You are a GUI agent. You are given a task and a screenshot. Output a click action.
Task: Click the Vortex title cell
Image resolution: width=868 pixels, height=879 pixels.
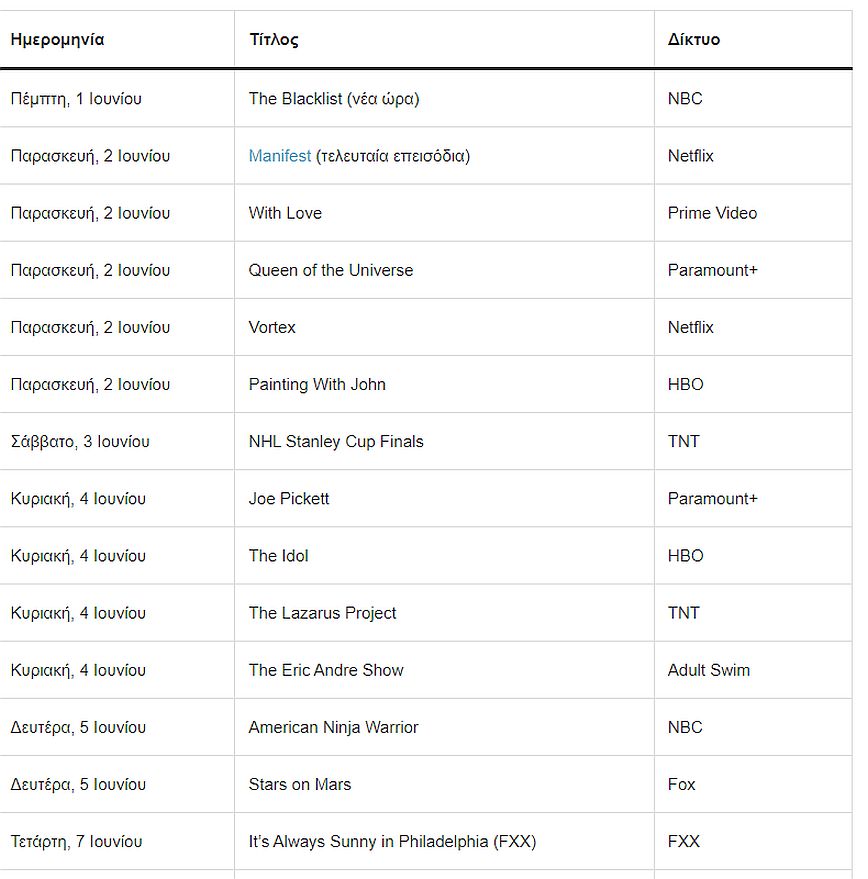click(272, 327)
